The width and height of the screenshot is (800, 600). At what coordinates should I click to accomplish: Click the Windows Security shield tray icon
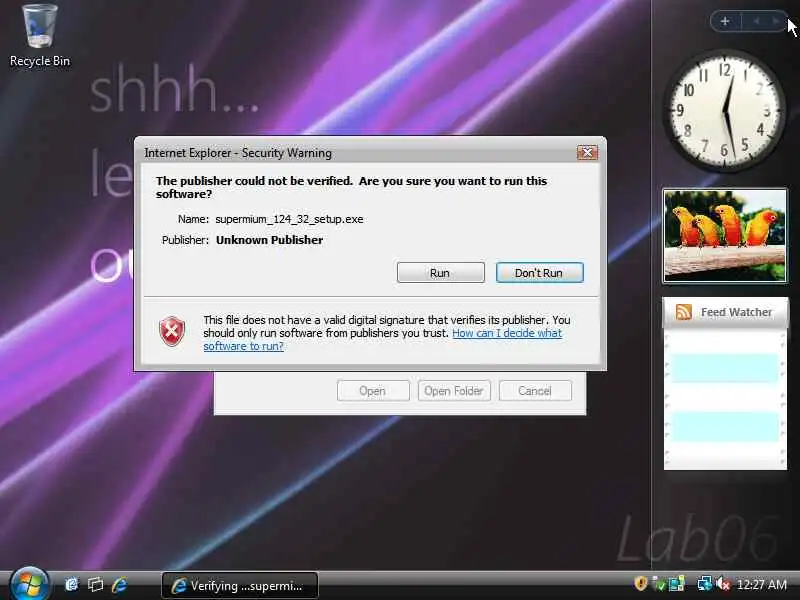640,583
